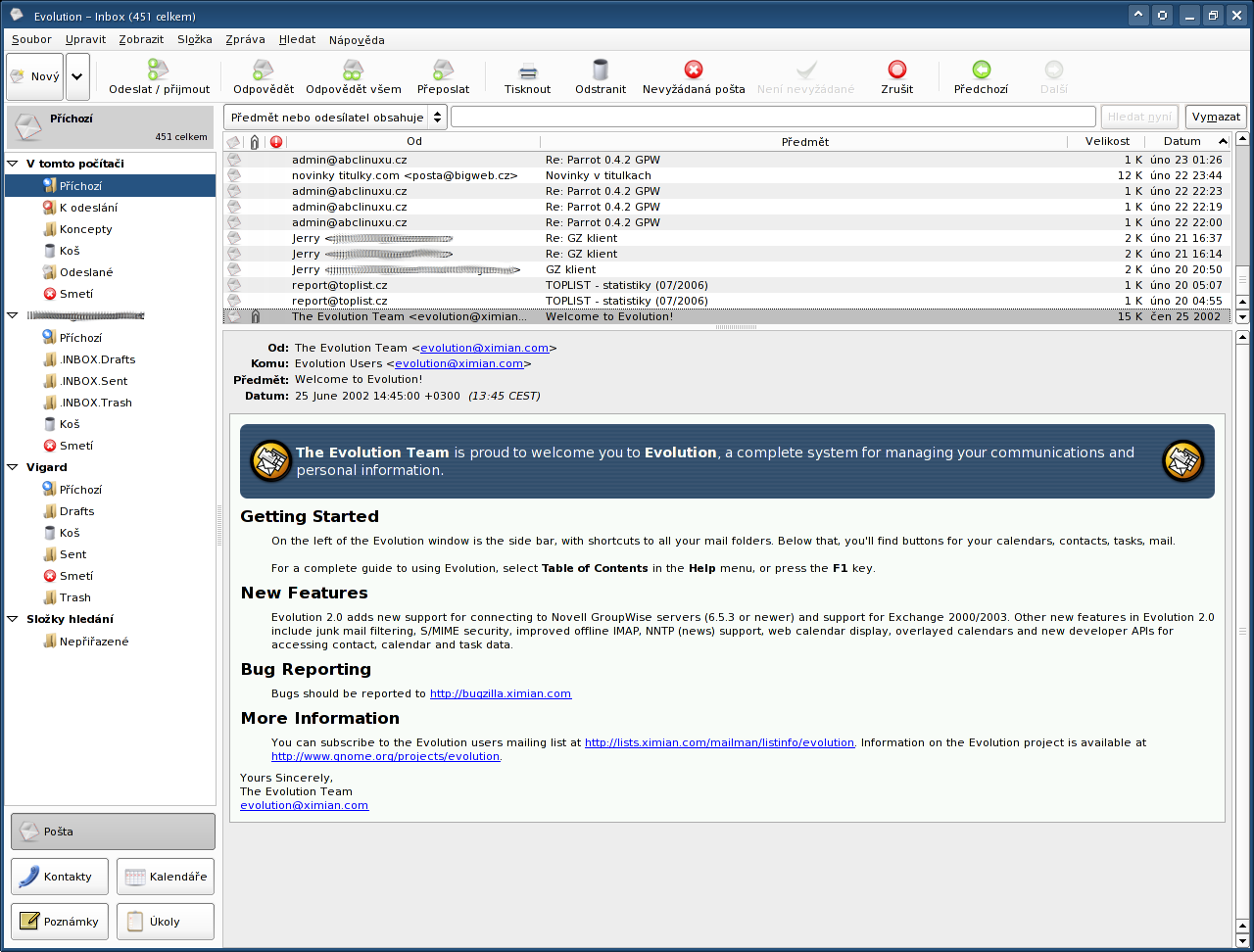1254x952 pixels.
Task: Switch to the Poznámky memos component
Action: point(60,922)
